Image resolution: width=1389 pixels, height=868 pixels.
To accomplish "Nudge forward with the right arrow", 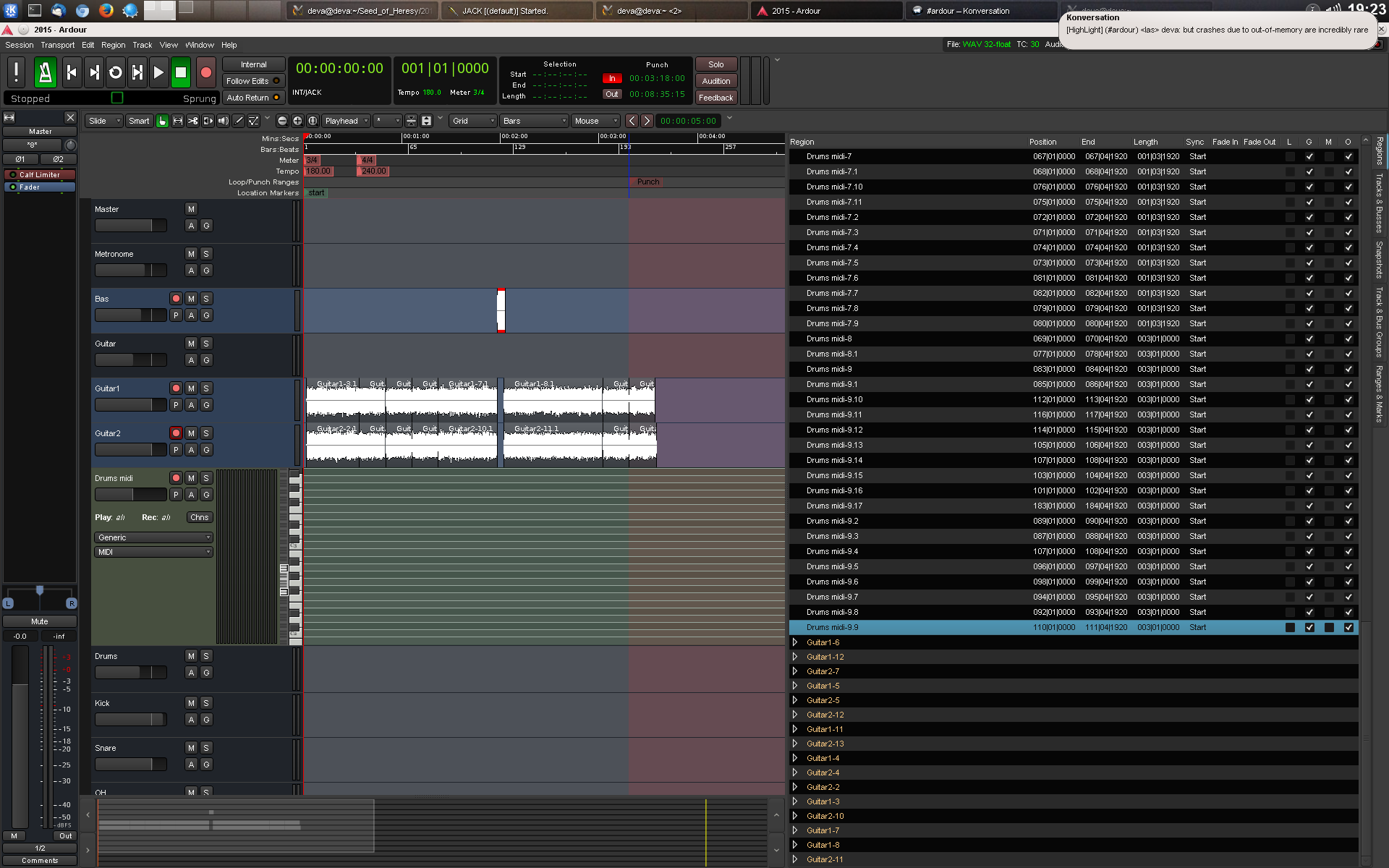I will tap(647, 121).
